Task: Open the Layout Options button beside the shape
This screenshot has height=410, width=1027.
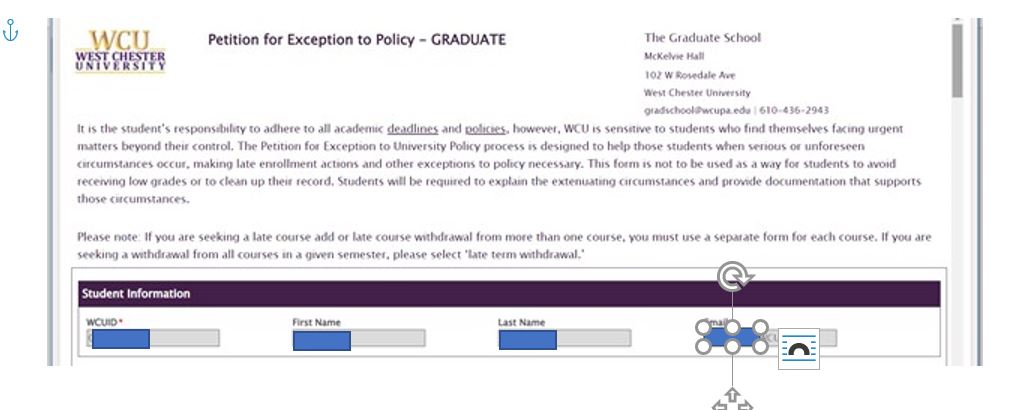Action: pyautogui.click(x=798, y=349)
